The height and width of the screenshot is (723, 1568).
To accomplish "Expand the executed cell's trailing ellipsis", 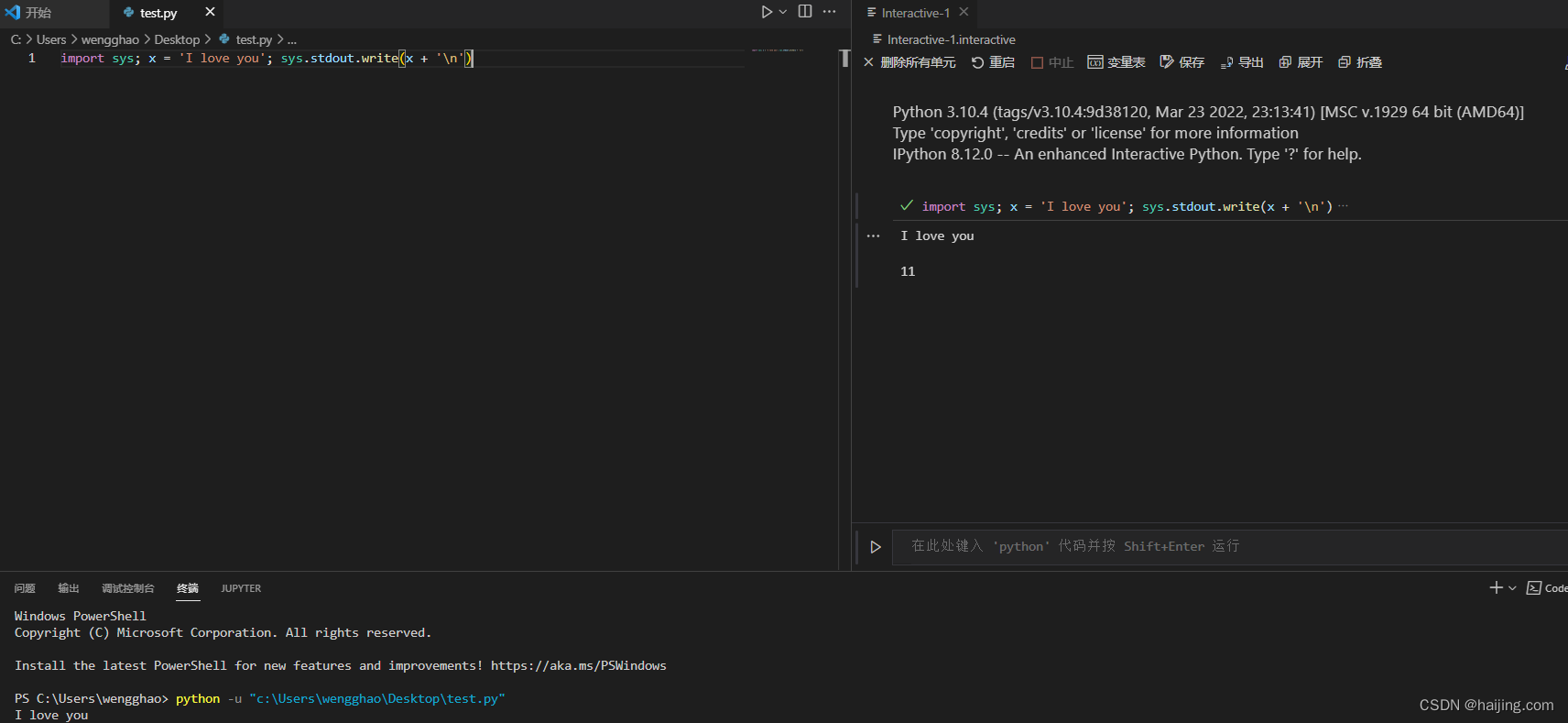I will pyautogui.click(x=1344, y=207).
